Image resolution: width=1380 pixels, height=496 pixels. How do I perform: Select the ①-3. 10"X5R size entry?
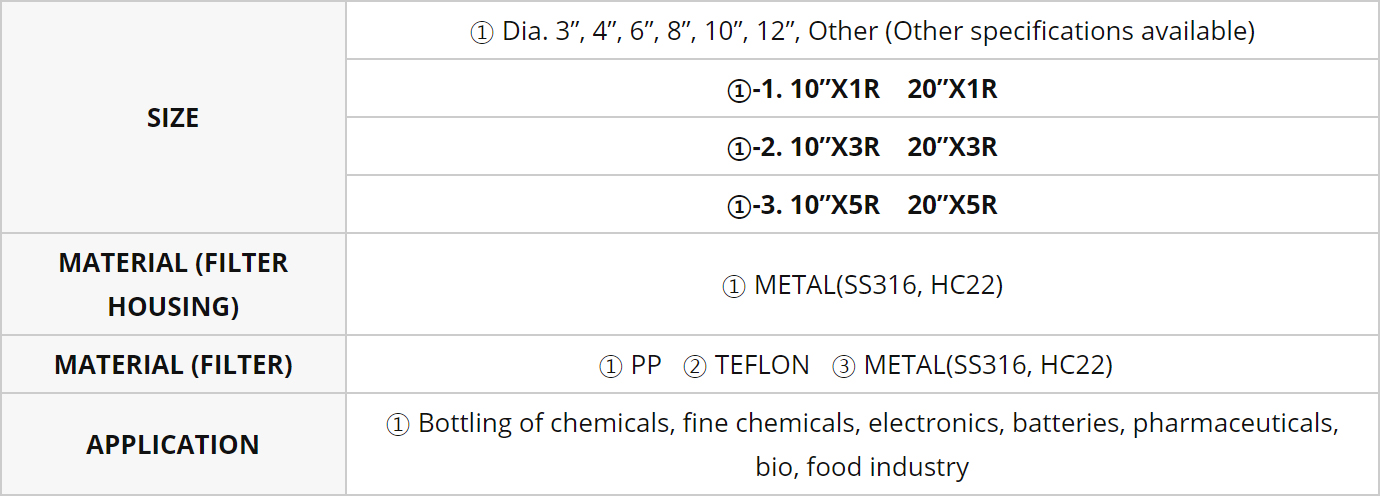point(803,205)
